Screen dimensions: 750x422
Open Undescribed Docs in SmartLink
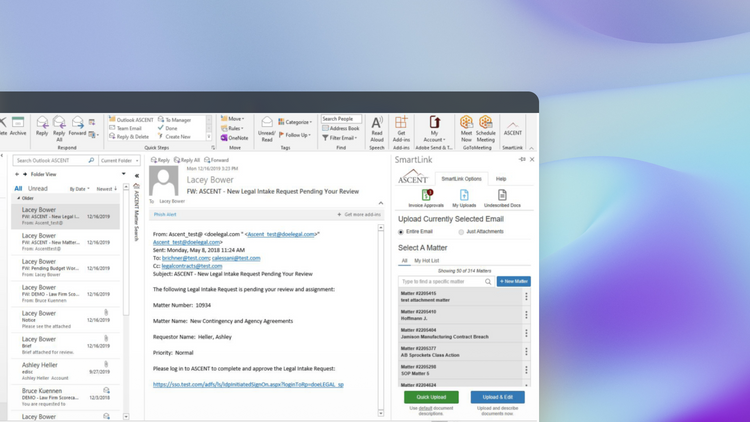(x=502, y=198)
